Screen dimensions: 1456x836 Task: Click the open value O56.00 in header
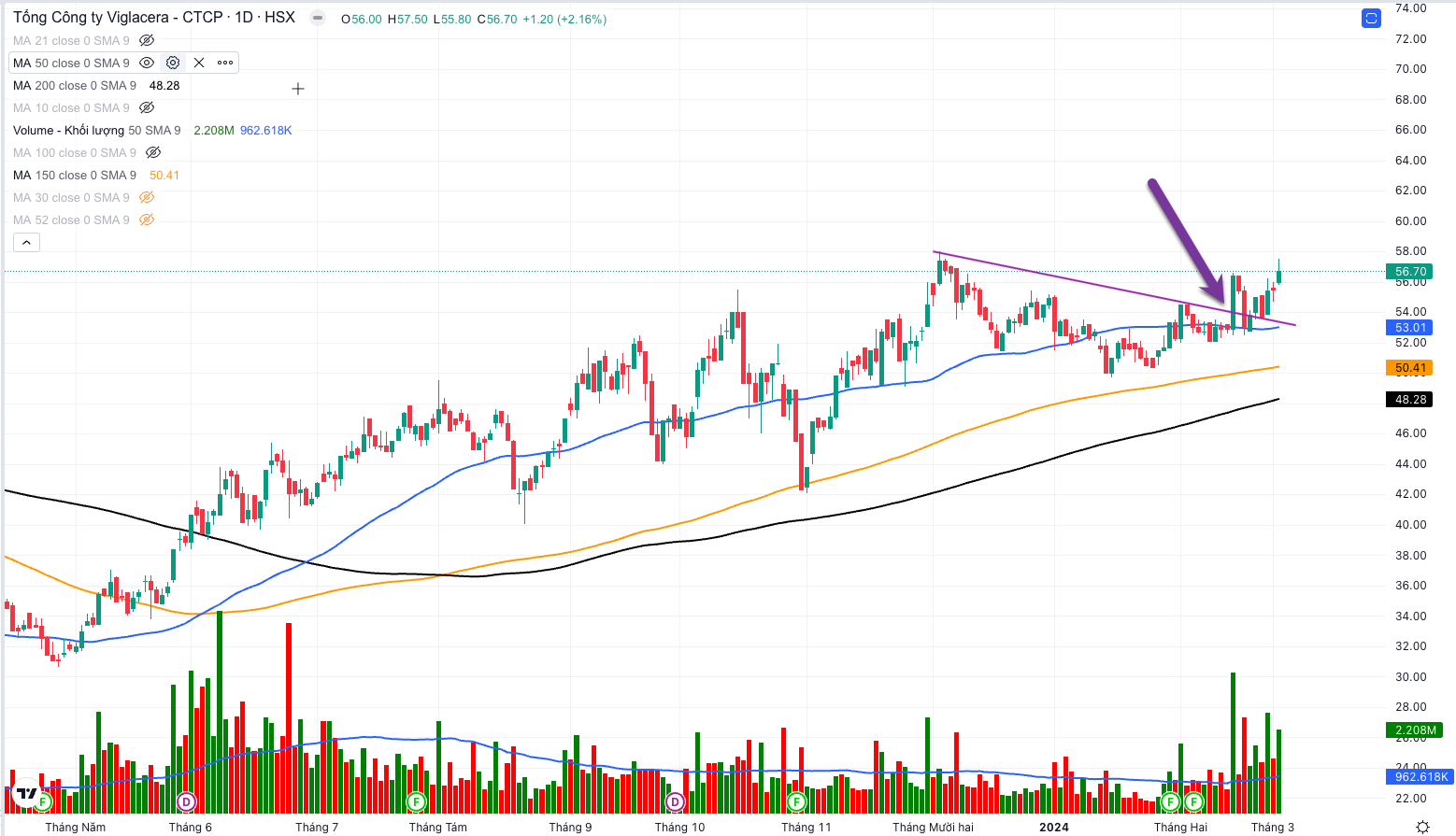[362, 19]
